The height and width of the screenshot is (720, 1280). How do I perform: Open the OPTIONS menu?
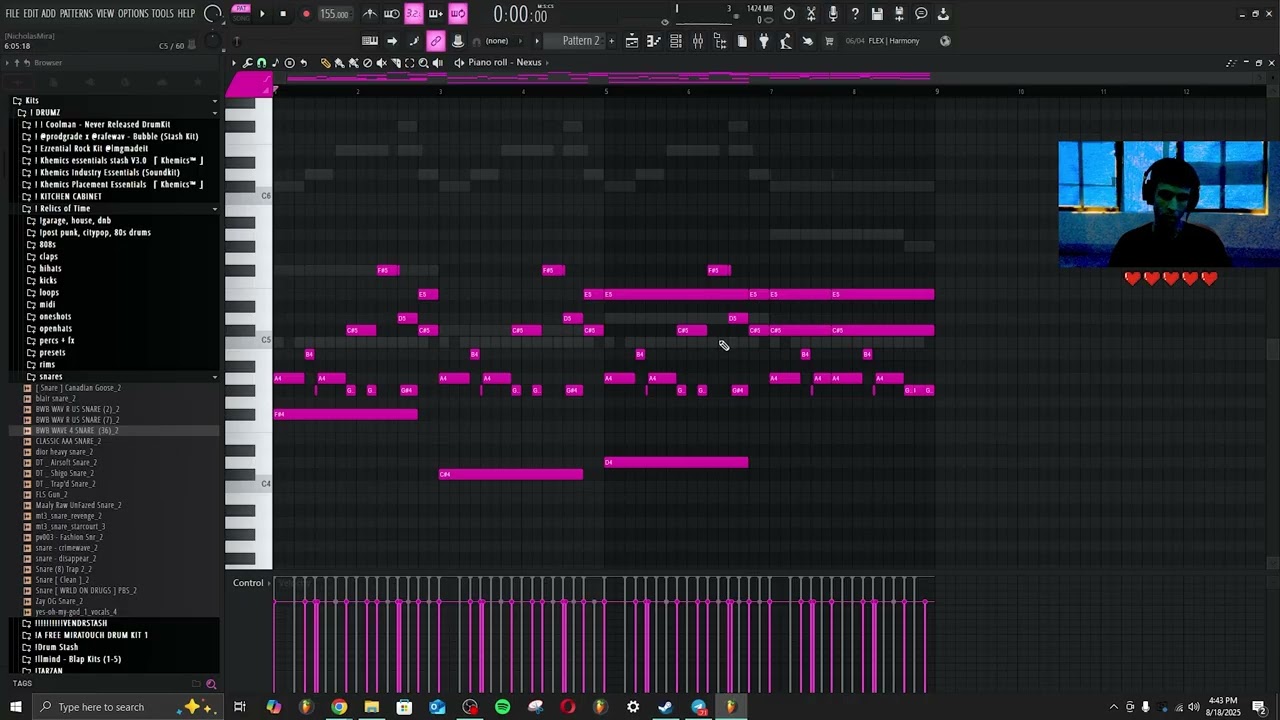[x=133, y=14]
